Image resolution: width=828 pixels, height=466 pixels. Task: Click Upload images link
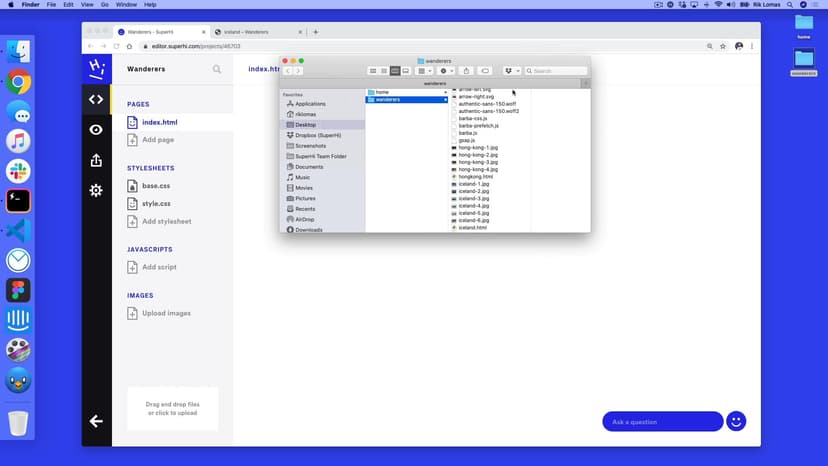pyautogui.click(x=166, y=313)
